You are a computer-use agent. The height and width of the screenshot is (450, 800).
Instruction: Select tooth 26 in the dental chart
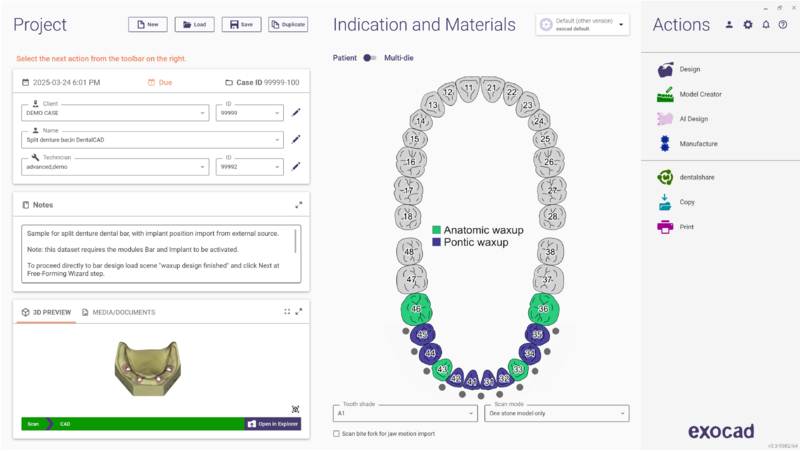coord(548,162)
